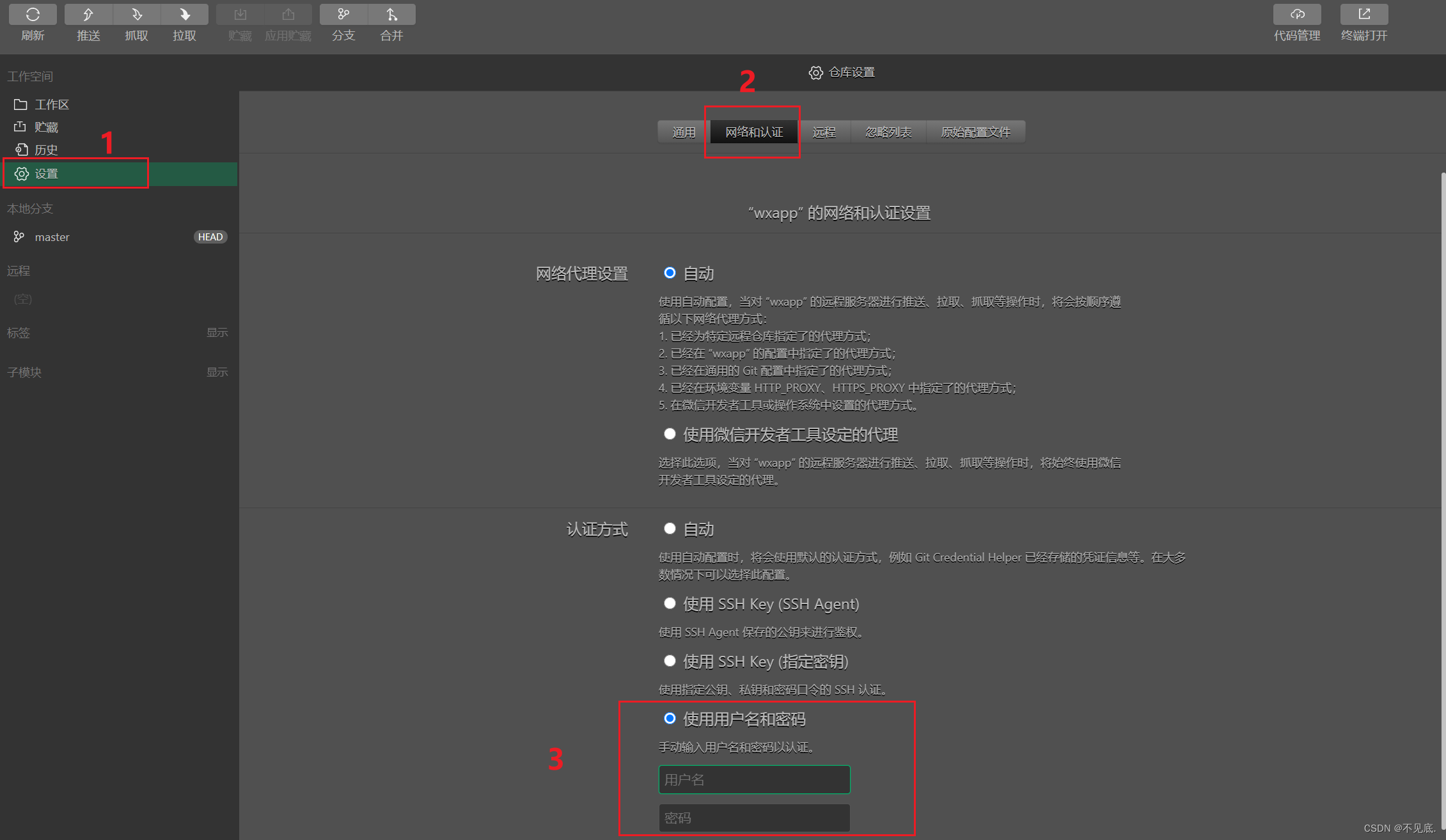
Task: Click the Branch (分支) toolbar icon
Action: pos(343,14)
